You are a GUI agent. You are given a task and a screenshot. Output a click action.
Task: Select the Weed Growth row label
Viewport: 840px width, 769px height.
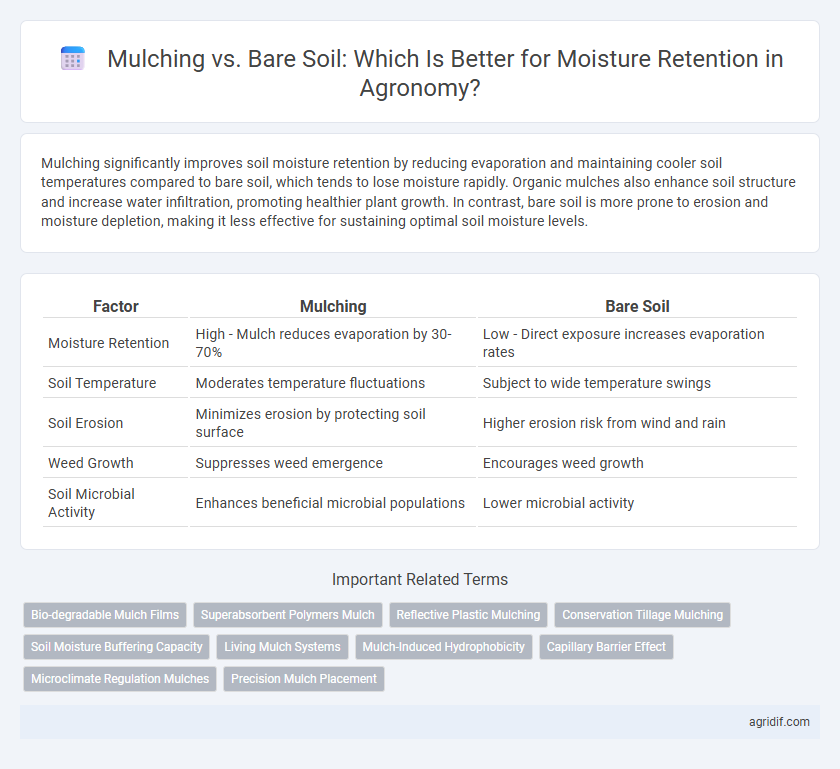pyautogui.click(x=91, y=462)
